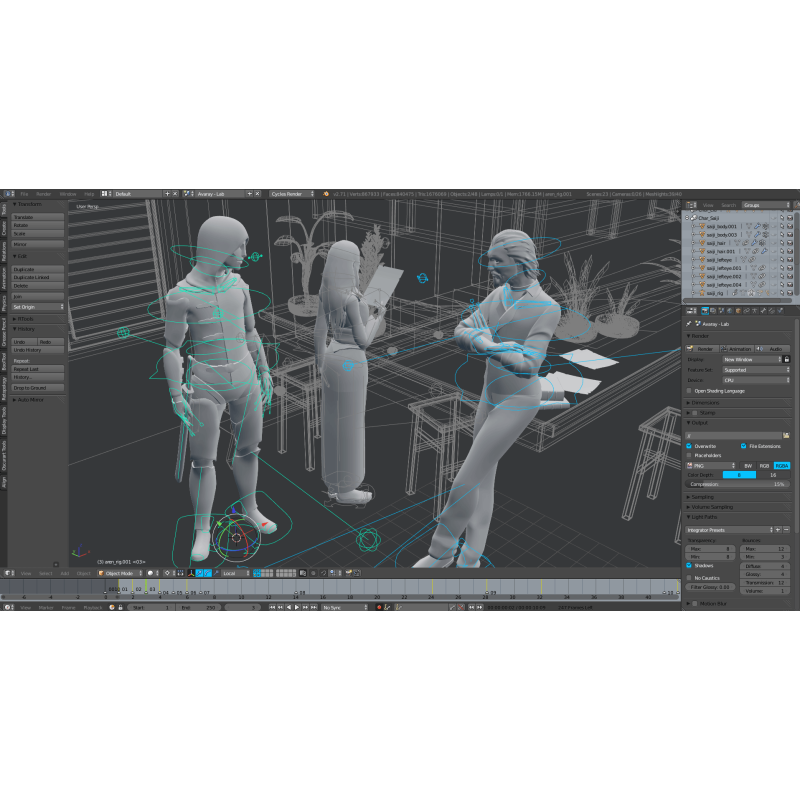Toggle the No Caustics checkbox
The width and height of the screenshot is (800, 800).
pyautogui.click(x=689, y=578)
